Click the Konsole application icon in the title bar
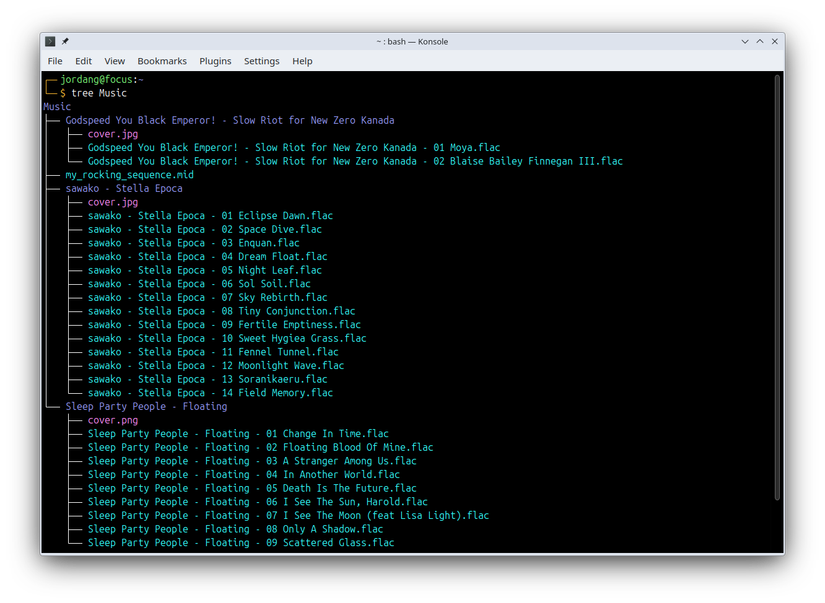The image size is (825, 603). [49, 41]
